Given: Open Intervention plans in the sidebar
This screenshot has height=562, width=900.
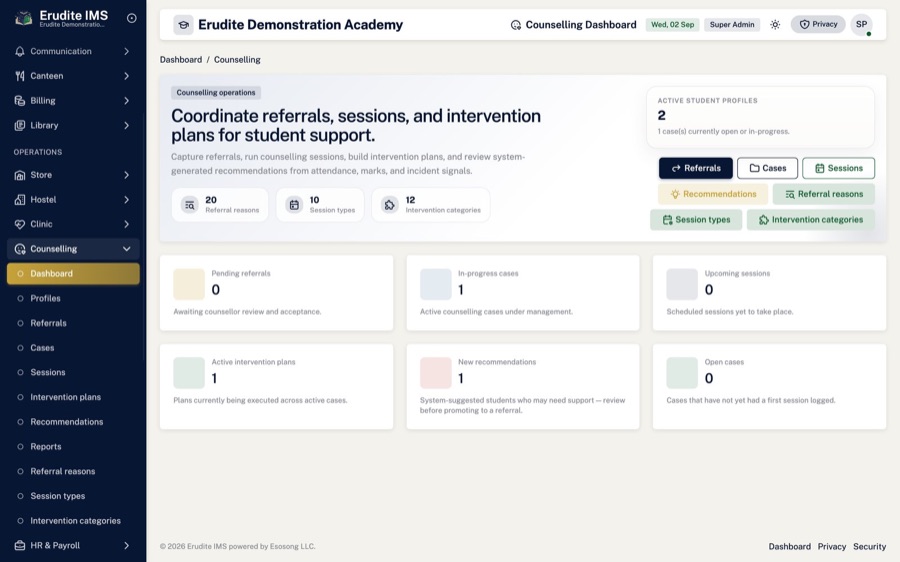Looking at the screenshot, I should pos(73,397).
